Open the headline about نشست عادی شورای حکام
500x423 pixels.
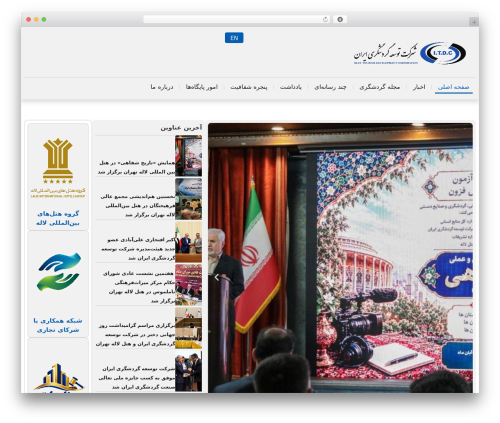click(x=138, y=287)
